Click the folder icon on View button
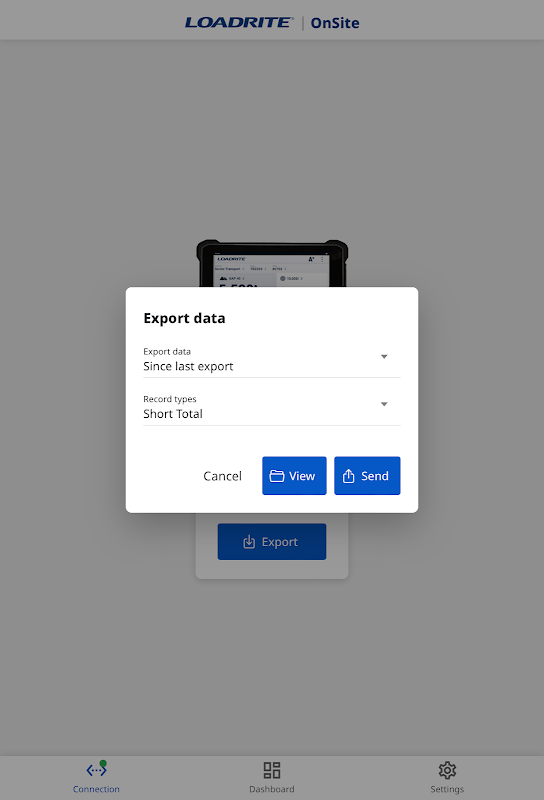The image size is (544, 800). point(277,476)
